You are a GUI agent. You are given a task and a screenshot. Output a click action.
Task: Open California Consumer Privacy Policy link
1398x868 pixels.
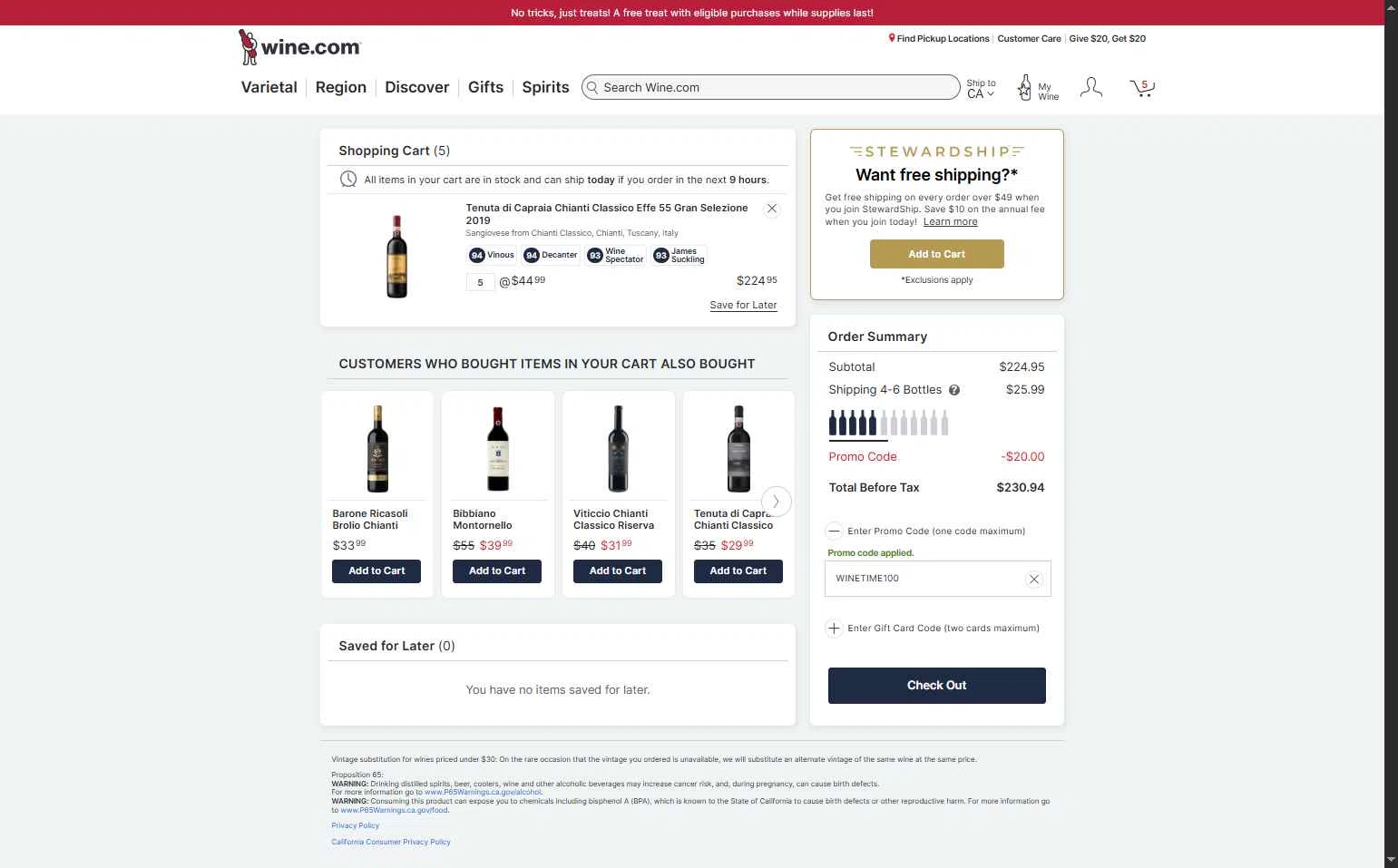pos(391,842)
